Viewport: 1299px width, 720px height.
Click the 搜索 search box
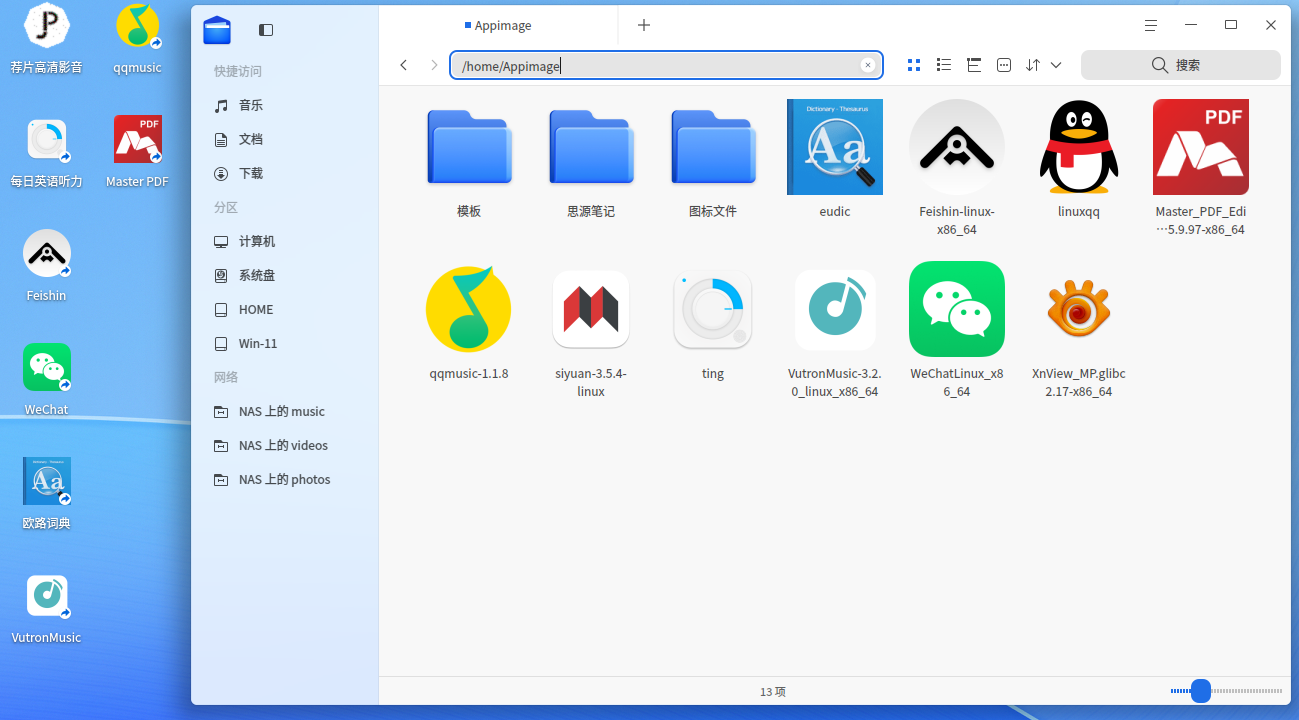click(1181, 65)
